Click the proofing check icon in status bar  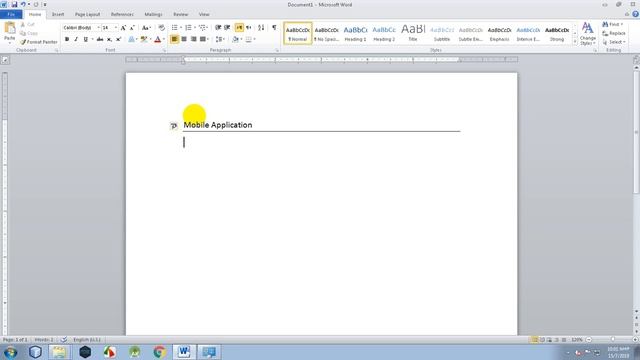coord(64,340)
